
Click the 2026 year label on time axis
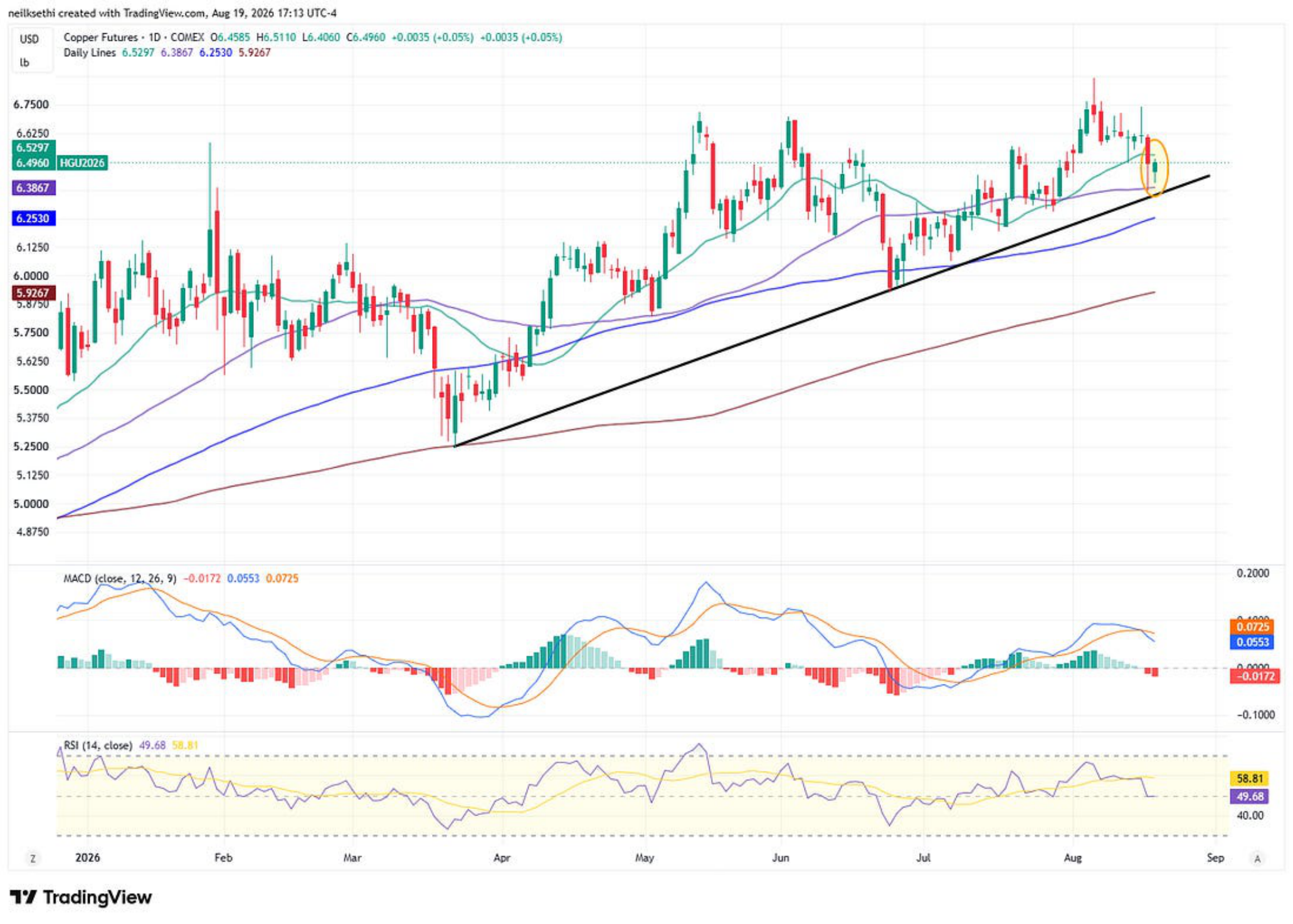click(87, 858)
